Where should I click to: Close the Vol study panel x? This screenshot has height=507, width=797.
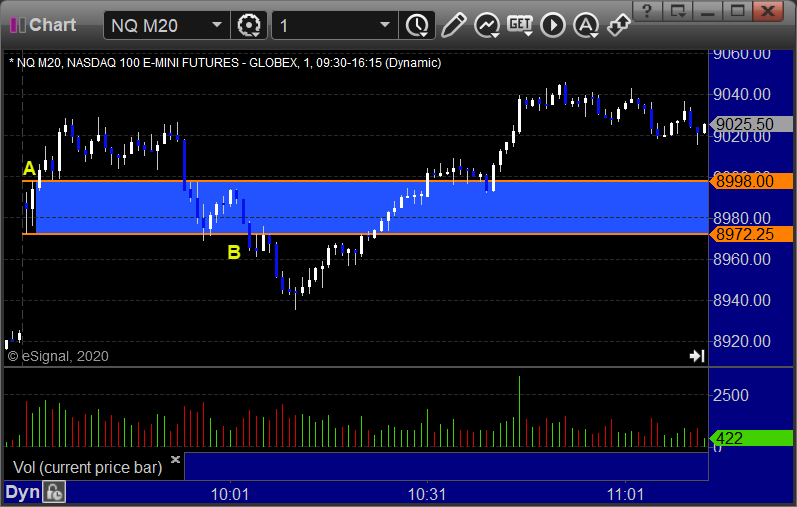tap(175, 459)
